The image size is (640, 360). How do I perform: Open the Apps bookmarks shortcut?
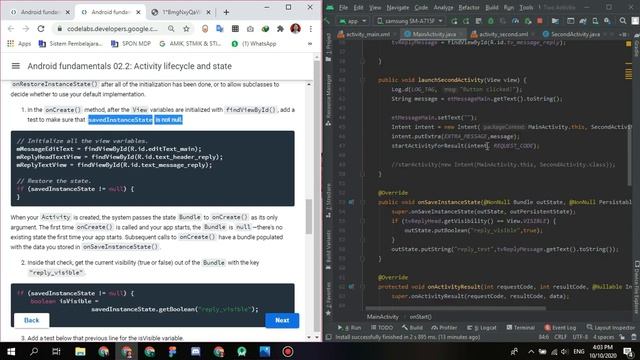[19, 44]
